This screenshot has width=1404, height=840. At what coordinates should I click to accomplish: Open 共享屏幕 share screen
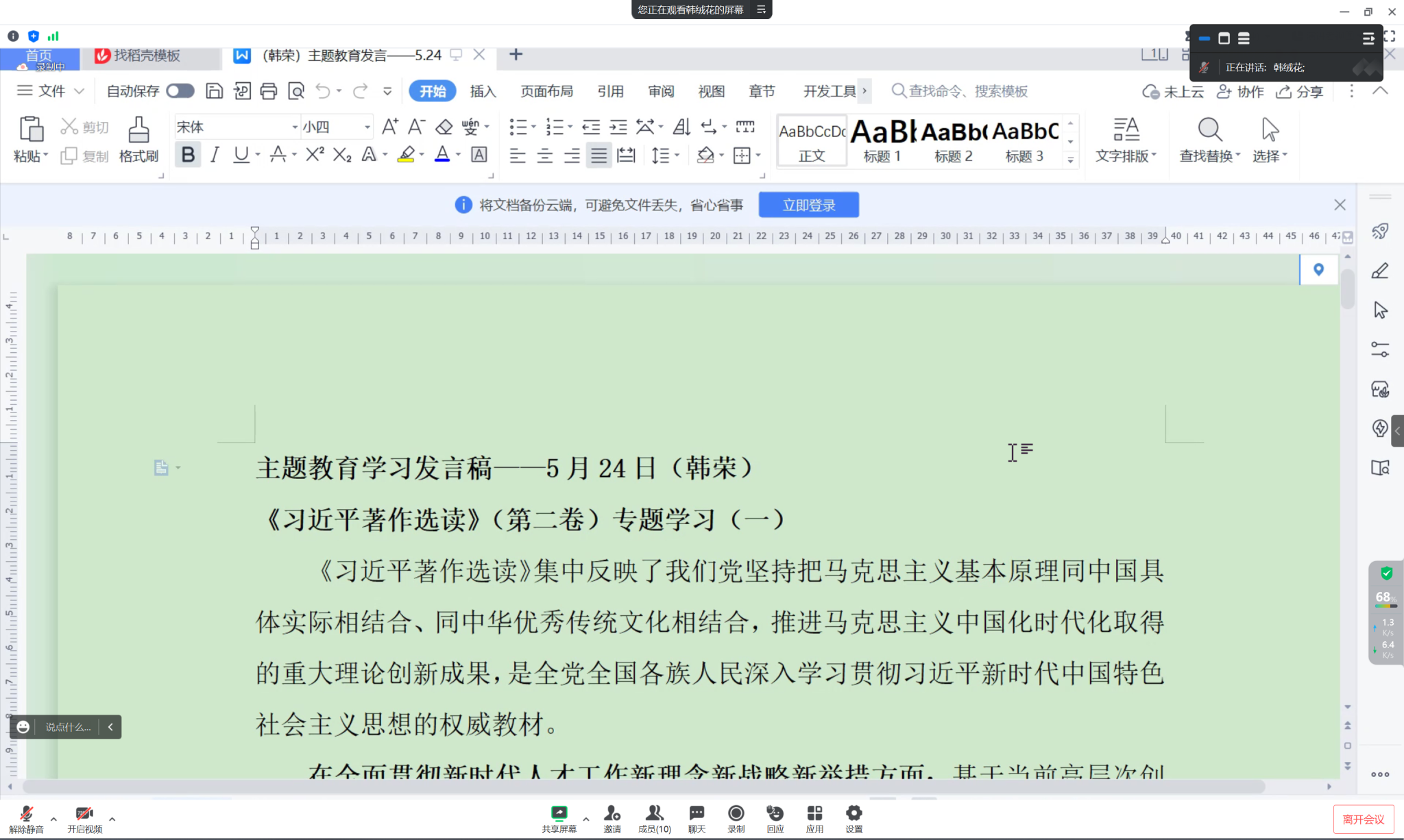(559, 819)
